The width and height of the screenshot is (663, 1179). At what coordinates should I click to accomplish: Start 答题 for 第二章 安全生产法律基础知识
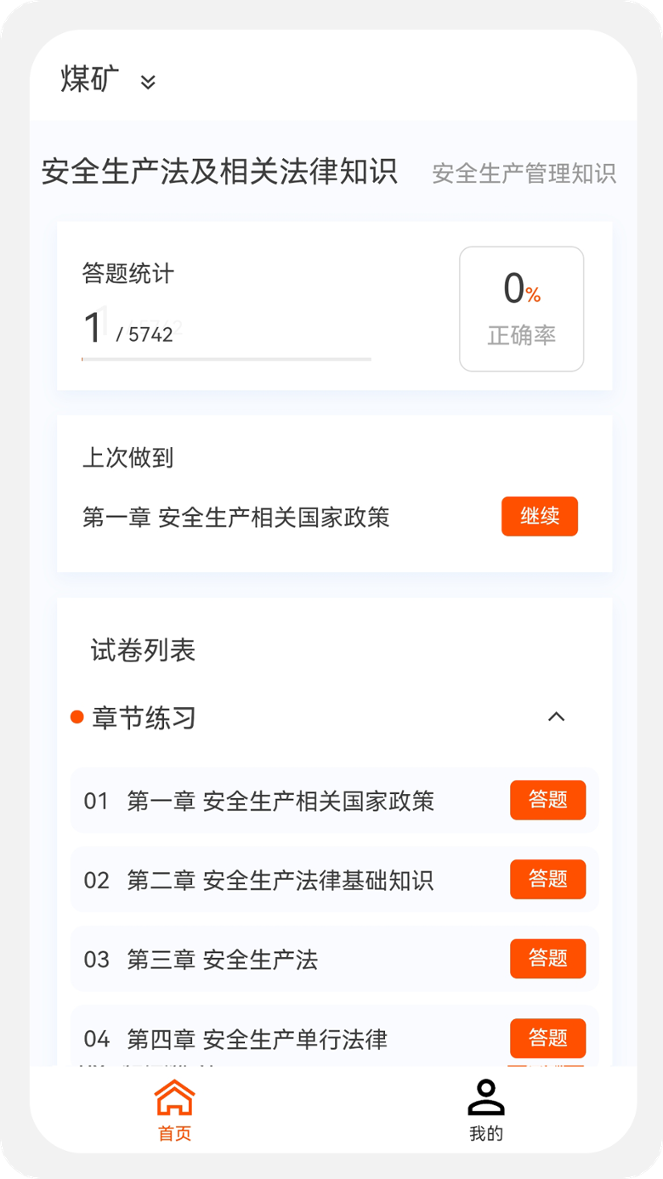tap(547, 880)
